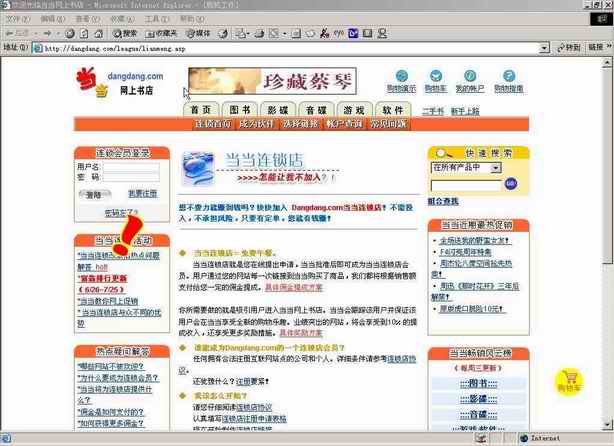614x446 pixels.
Task: Click the 珍藏蔡琴 banner advertisement
Action: (x=272, y=81)
